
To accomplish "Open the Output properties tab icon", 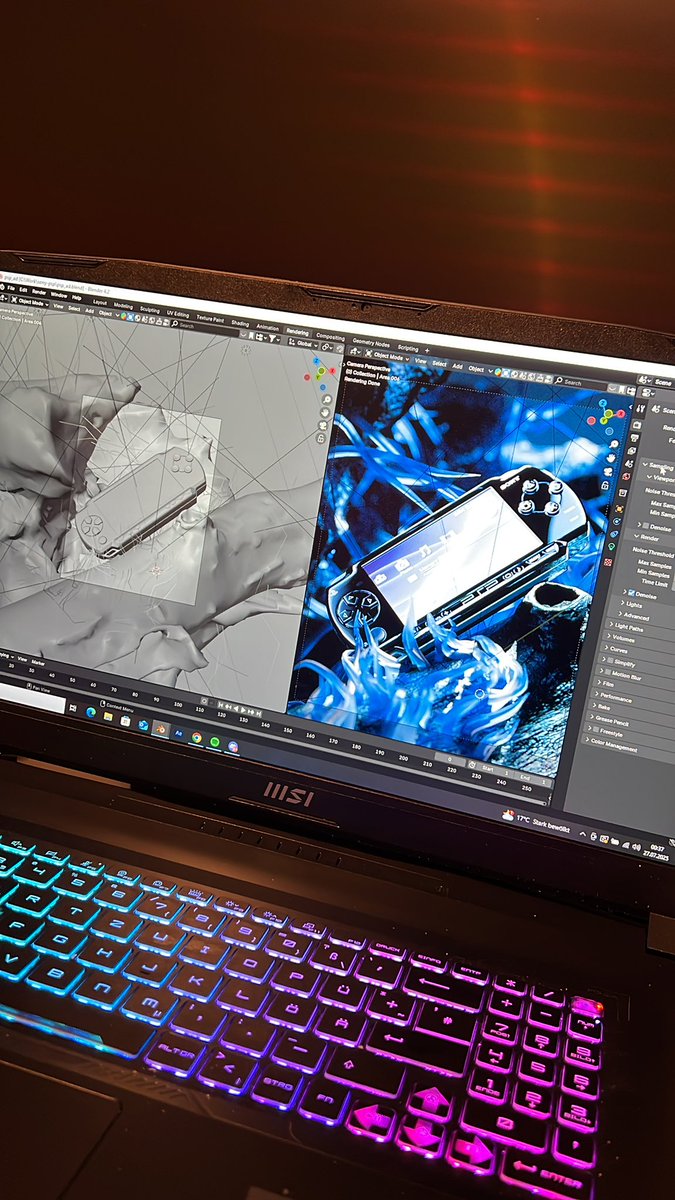I will [x=634, y=438].
